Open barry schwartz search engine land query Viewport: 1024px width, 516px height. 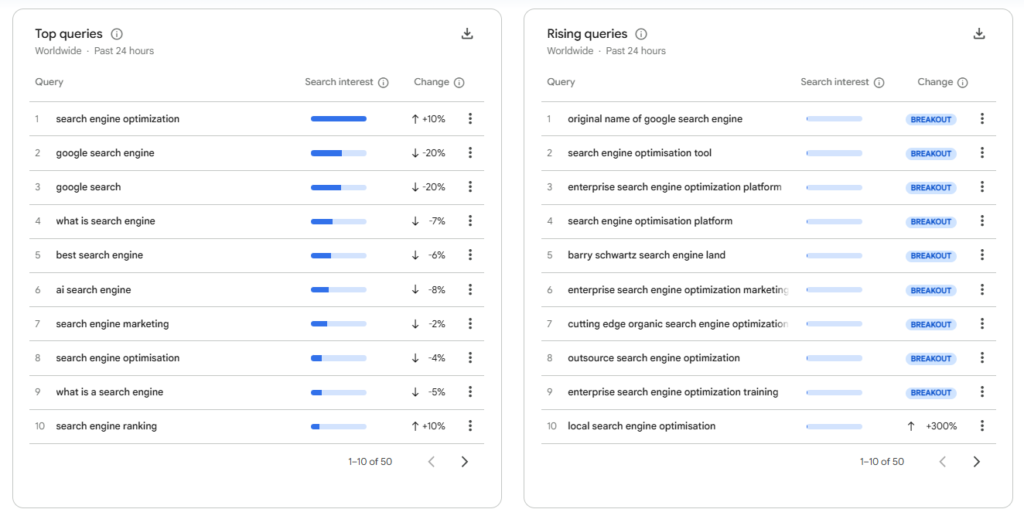coord(647,255)
